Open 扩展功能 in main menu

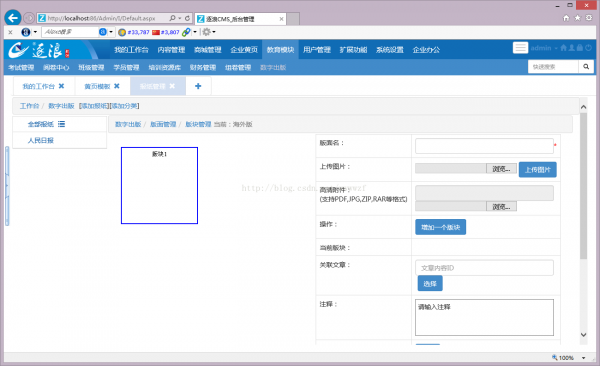353,50
